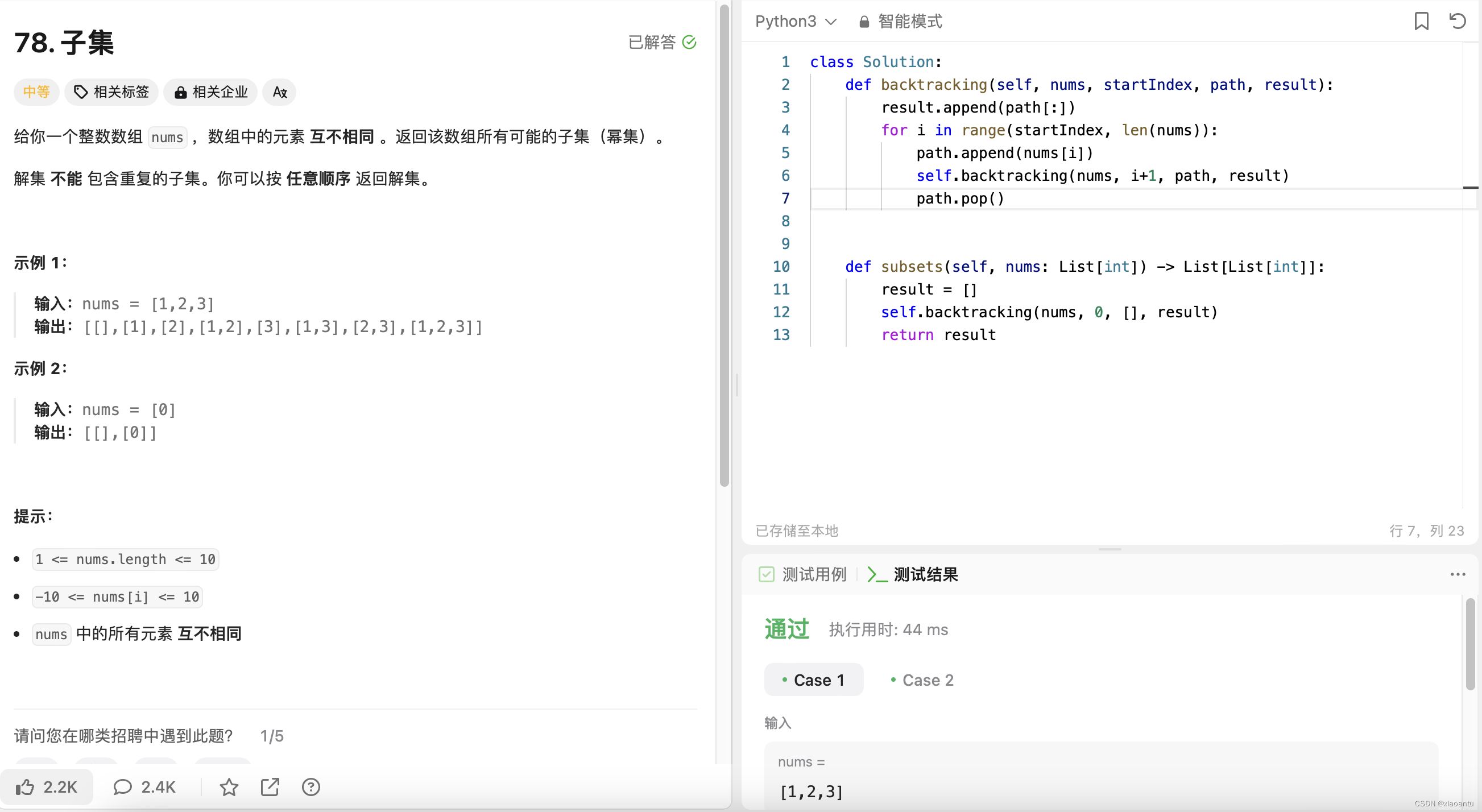Switch to 测试用例 tab
The image size is (1482, 812).
tap(802, 574)
